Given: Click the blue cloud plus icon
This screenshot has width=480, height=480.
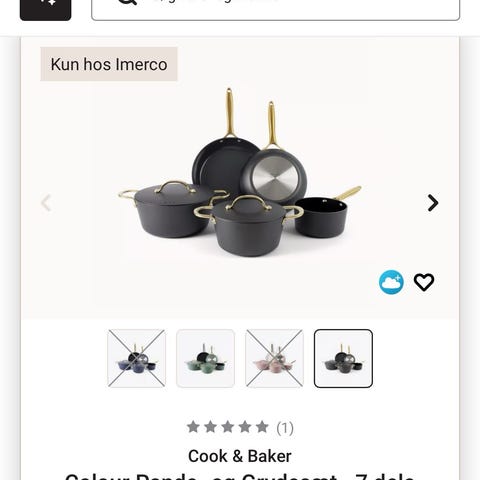Looking at the screenshot, I should coord(391,282).
